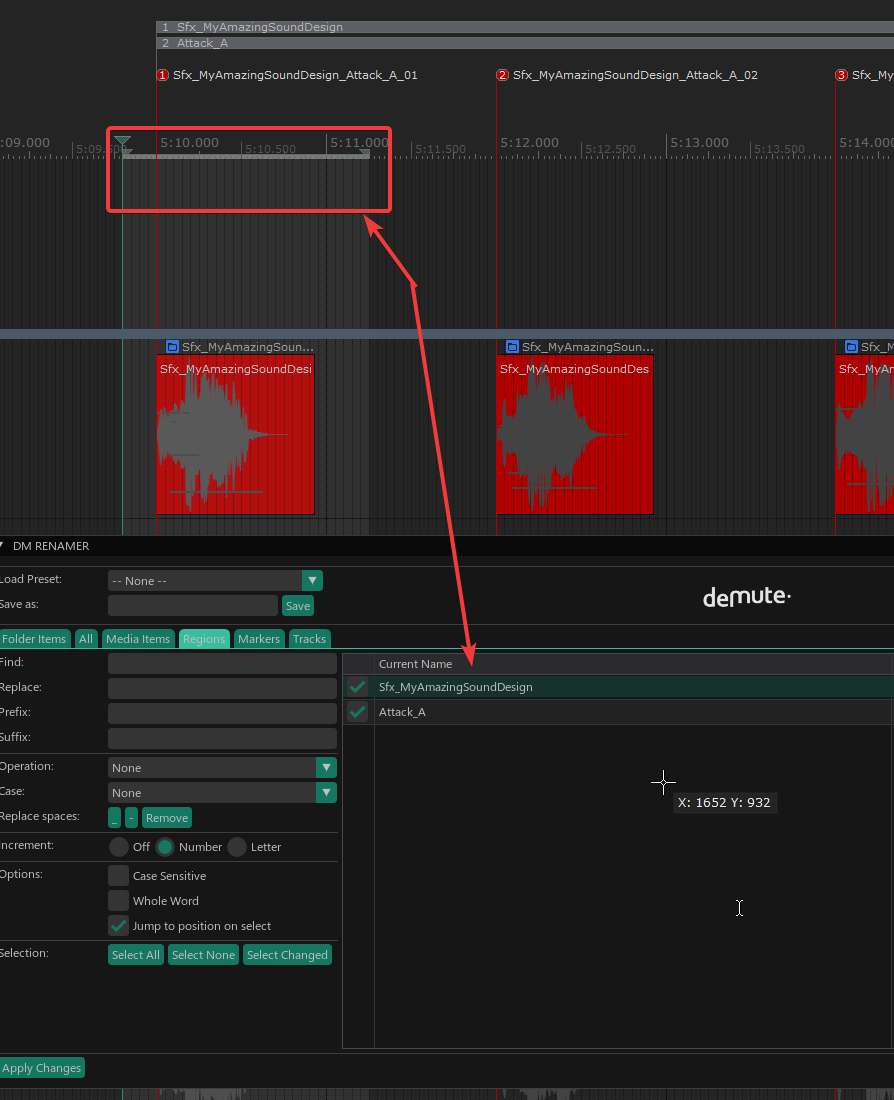The width and height of the screenshot is (894, 1100).
Task: Click folder icon of first Sfx_MyAmazingSoun item
Action: [173, 347]
